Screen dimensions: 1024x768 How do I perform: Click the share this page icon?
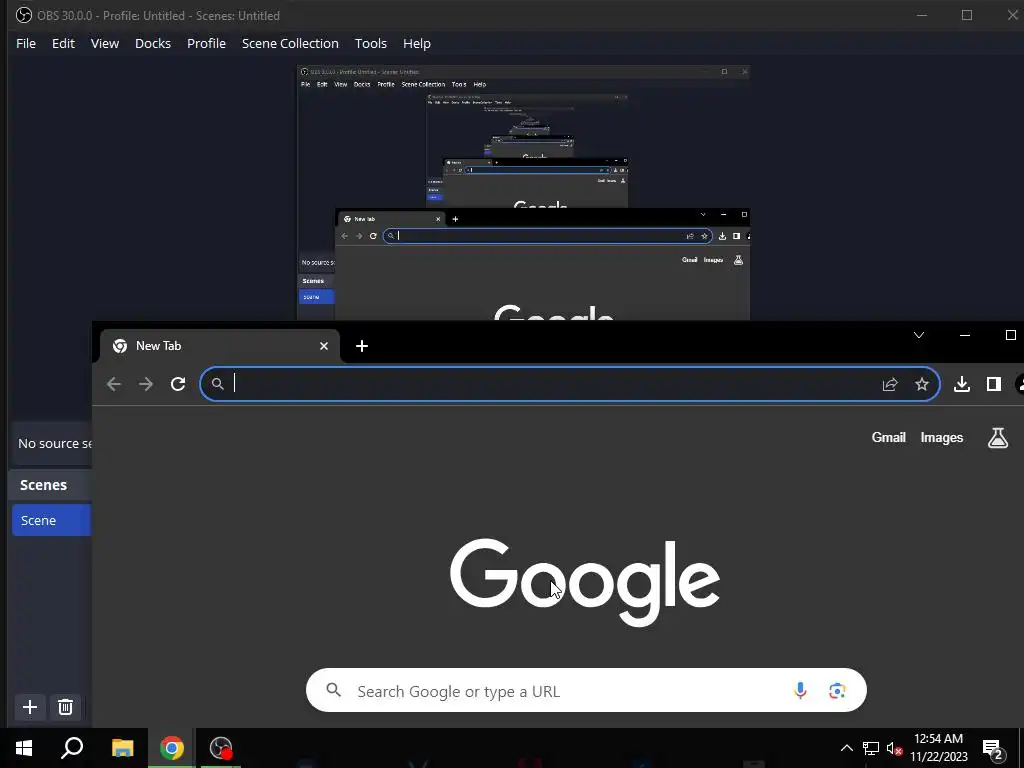coord(890,384)
